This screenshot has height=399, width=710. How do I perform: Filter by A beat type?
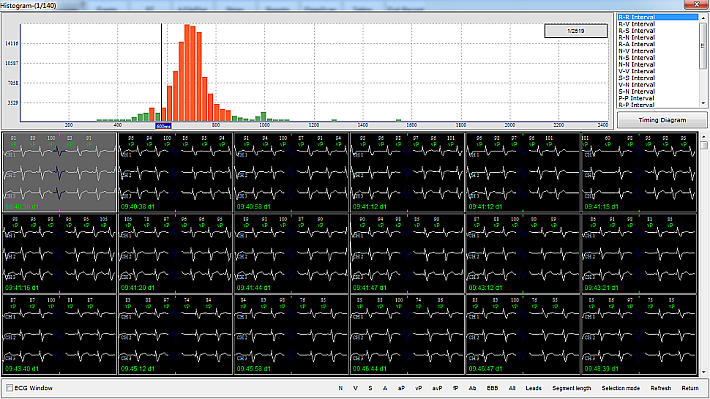click(x=385, y=388)
